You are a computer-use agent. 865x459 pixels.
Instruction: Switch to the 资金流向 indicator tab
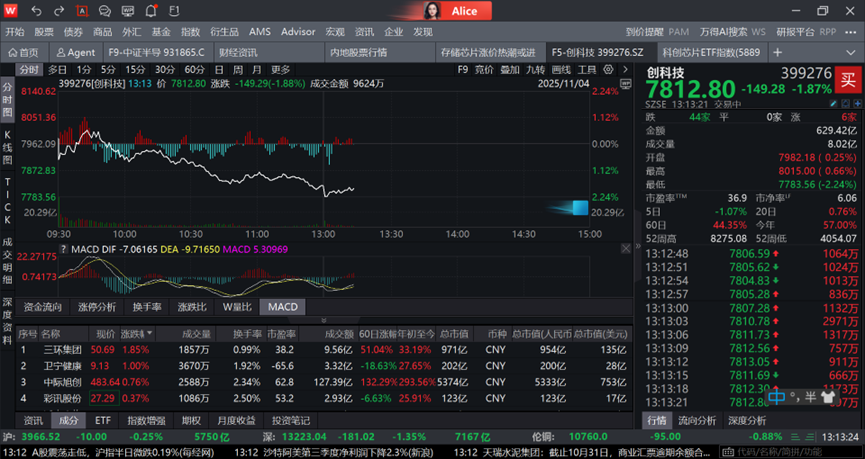[43, 307]
